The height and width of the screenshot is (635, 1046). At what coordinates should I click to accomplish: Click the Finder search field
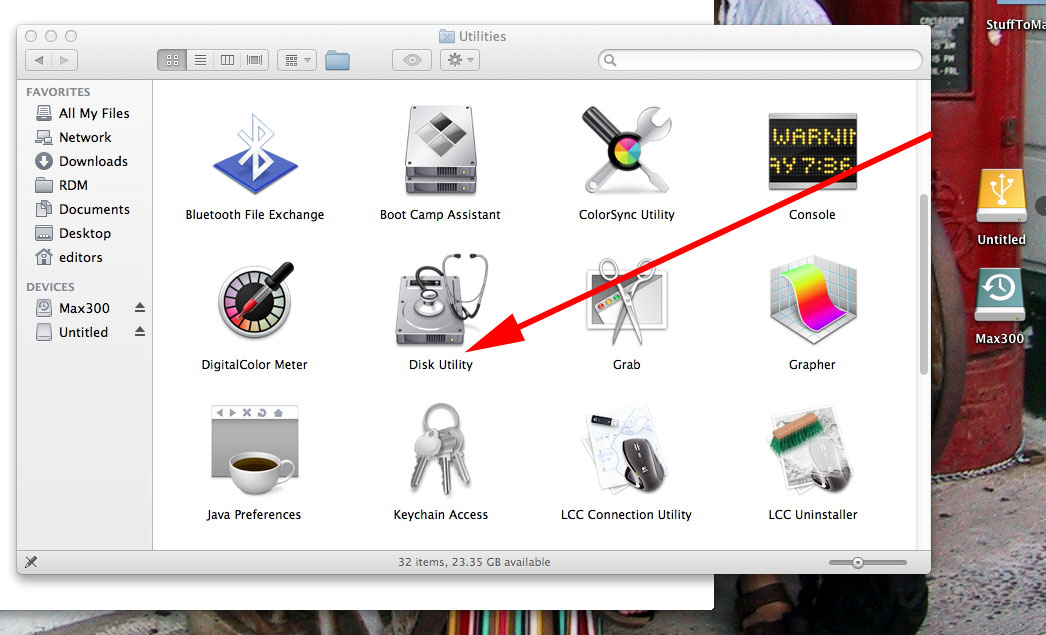(x=760, y=60)
